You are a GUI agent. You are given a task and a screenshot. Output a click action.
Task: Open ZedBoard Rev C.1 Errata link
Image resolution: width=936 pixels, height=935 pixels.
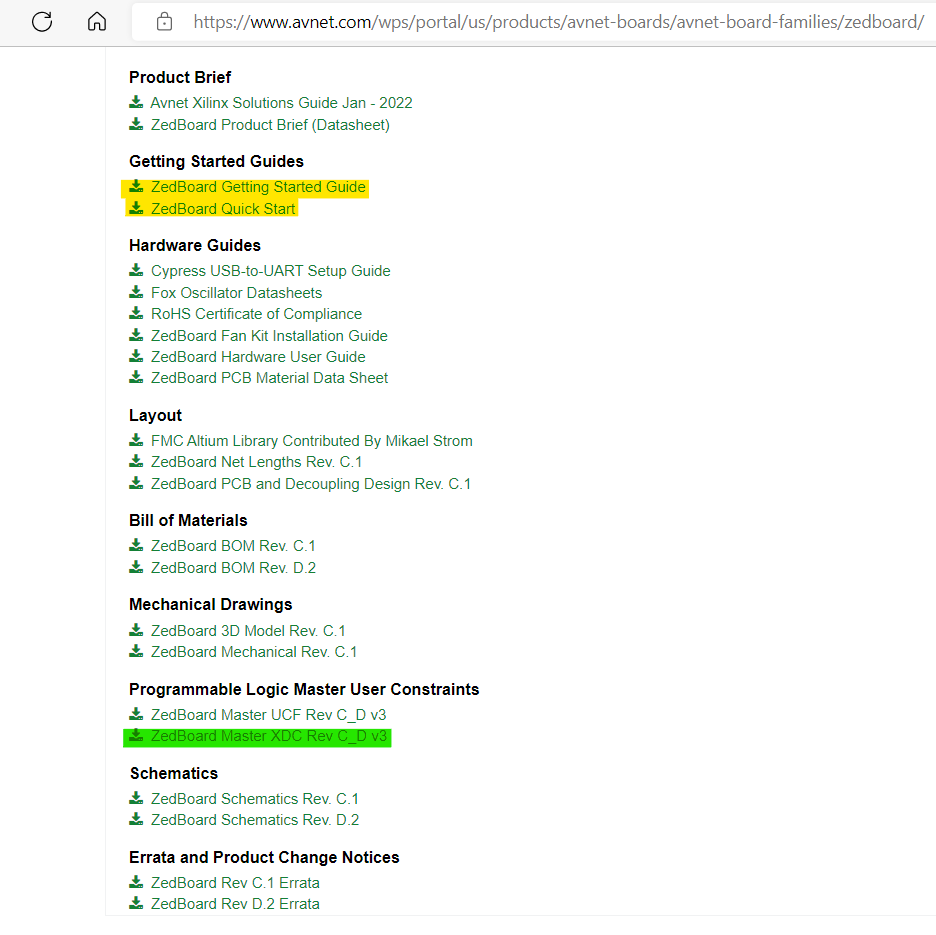235,883
